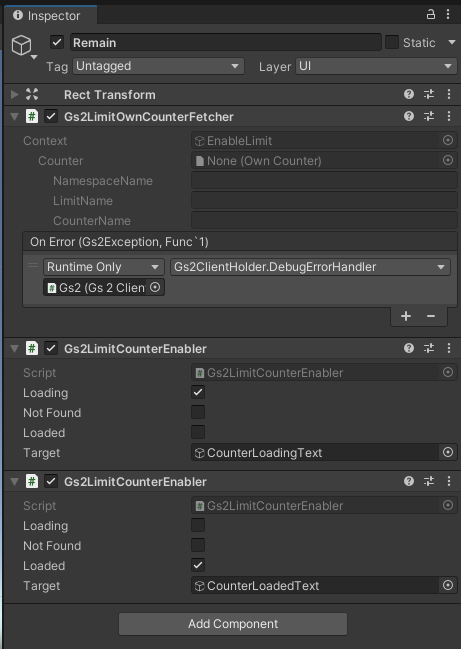Select GameObject icon for Remain
461x649 pixels.
click(x=22, y=45)
